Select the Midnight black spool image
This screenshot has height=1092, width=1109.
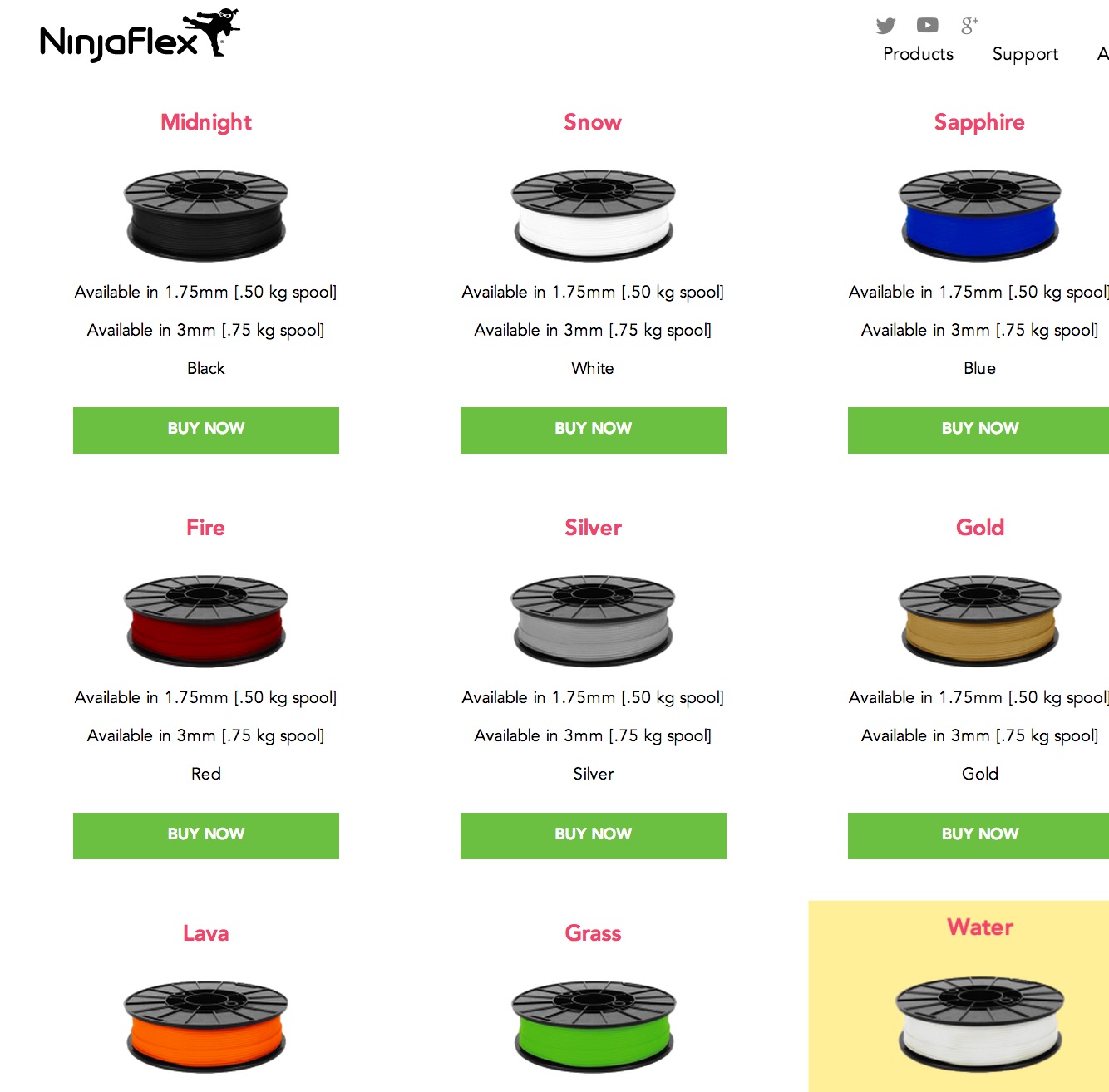206,216
